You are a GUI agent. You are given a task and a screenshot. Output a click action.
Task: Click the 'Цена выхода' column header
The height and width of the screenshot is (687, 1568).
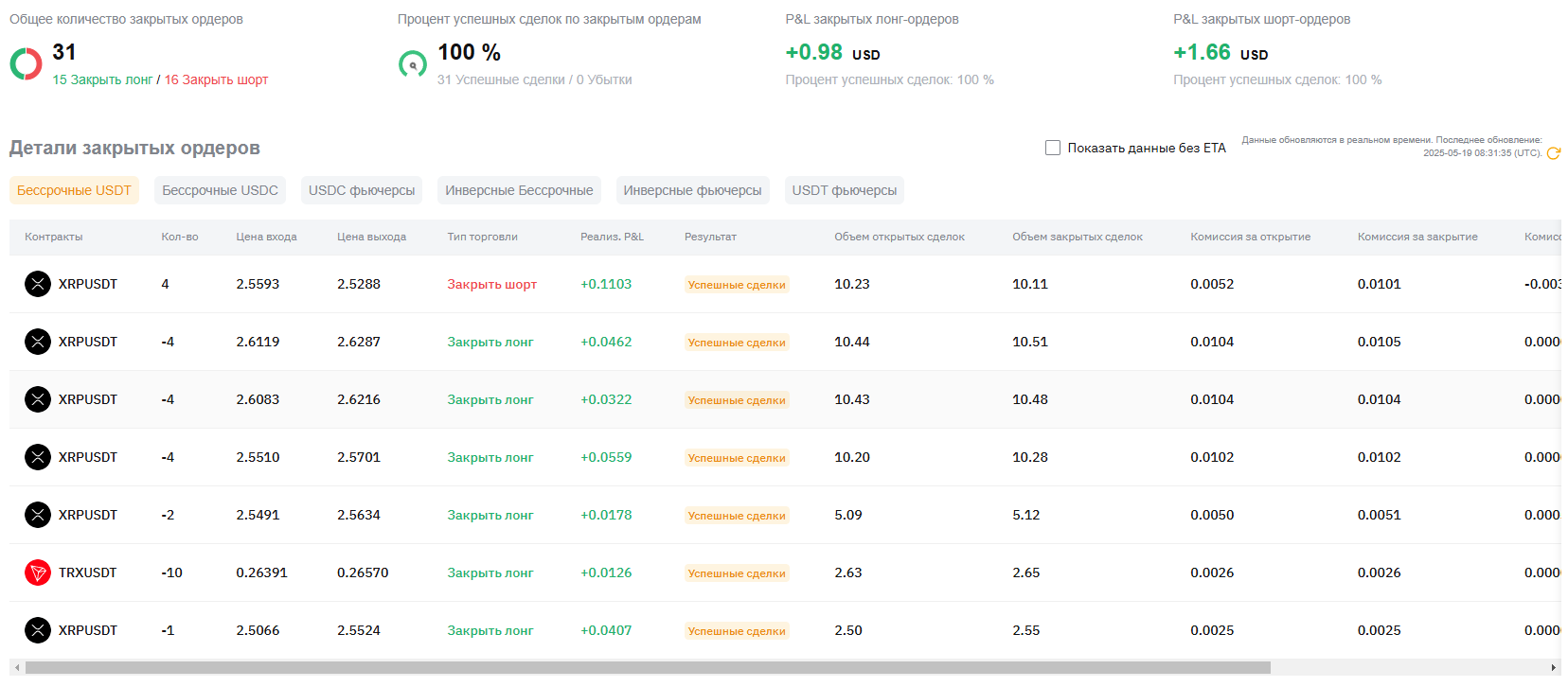(371, 237)
